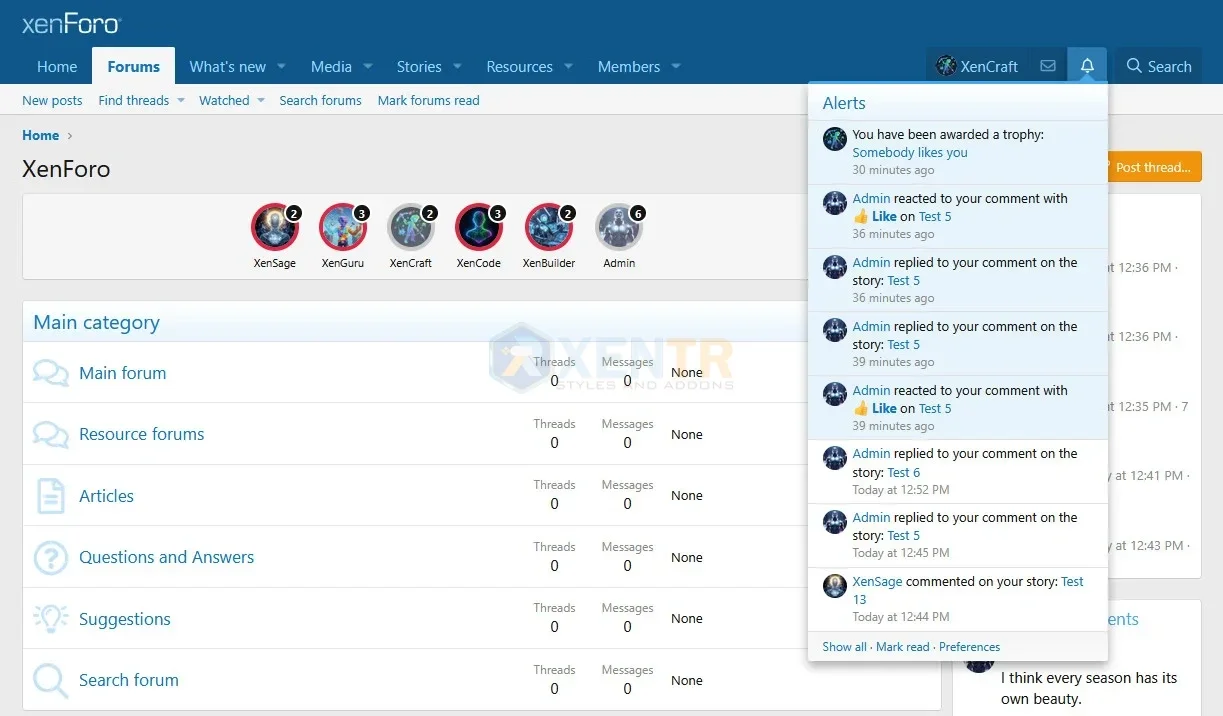Expand the Resources dropdown arrow
Image resolution: width=1223 pixels, height=716 pixels.
click(568, 67)
